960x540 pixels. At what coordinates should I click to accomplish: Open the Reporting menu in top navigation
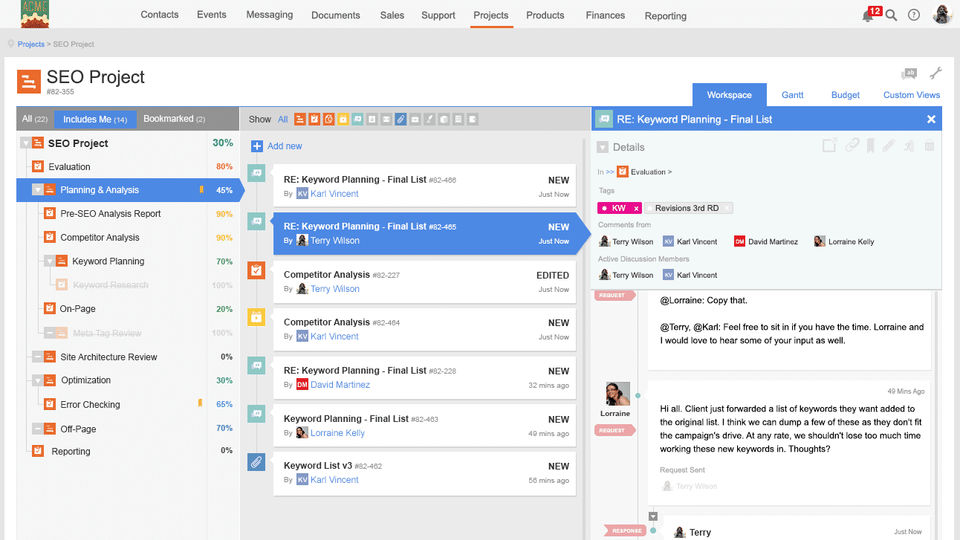[x=666, y=16]
